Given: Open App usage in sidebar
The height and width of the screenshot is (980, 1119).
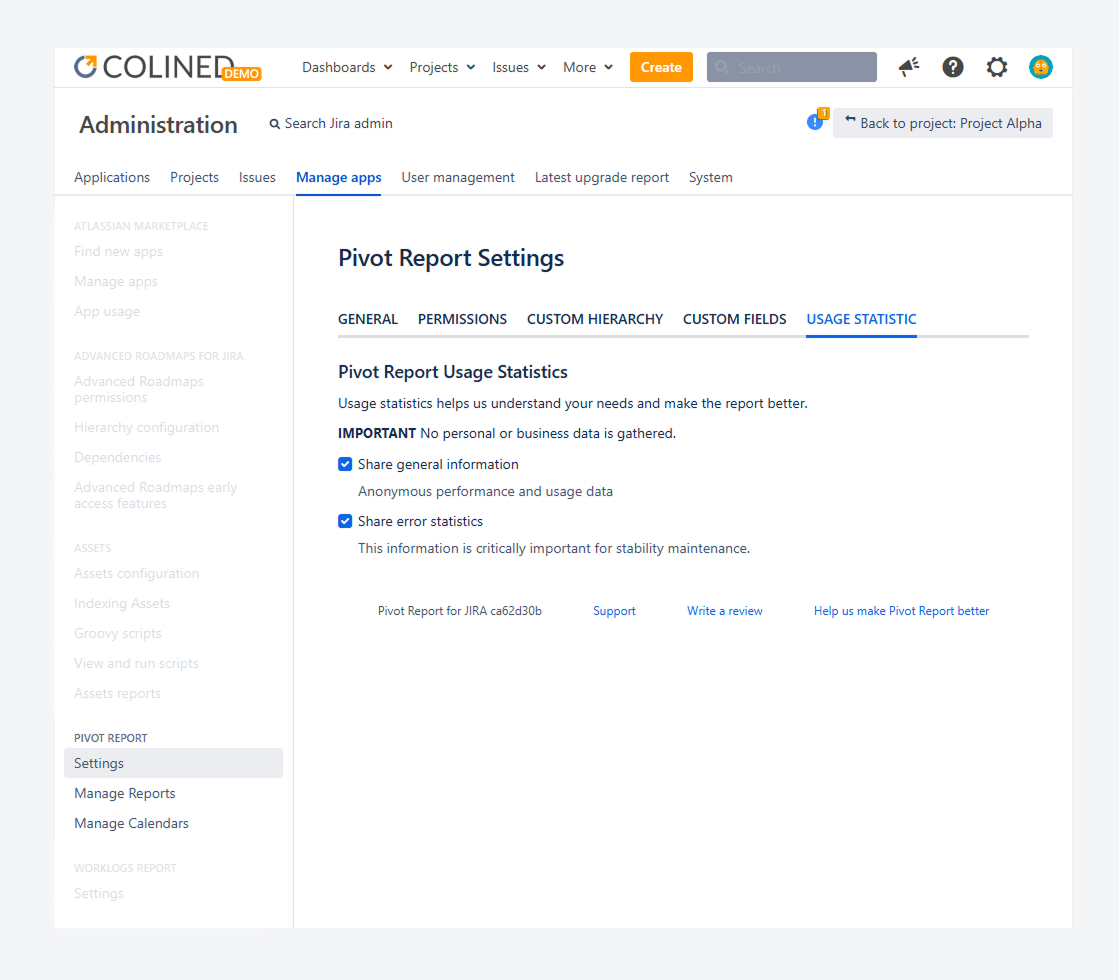Looking at the screenshot, I should (107, 311).
